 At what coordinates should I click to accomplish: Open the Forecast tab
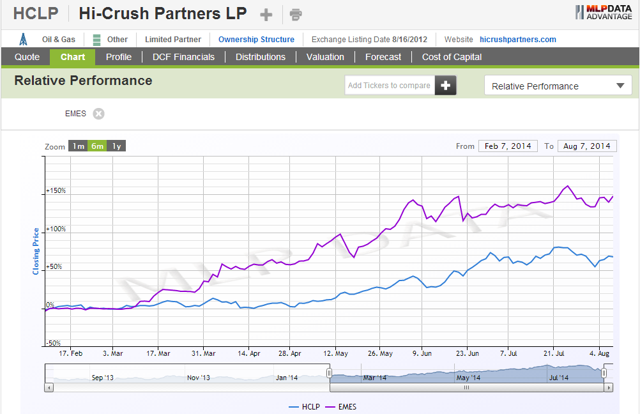(x=383, y=57)
